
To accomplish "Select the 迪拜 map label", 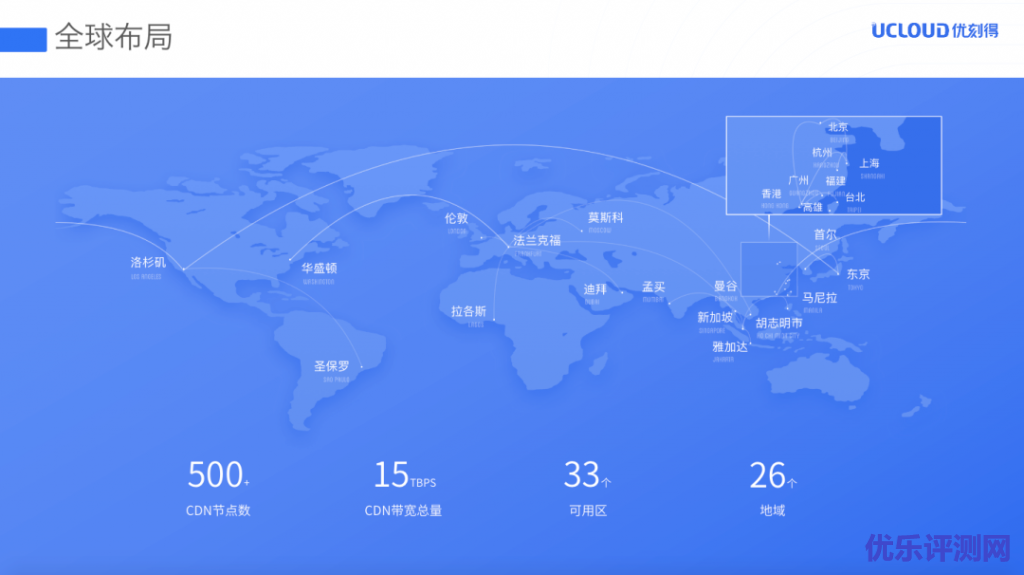I will [595, 289].
